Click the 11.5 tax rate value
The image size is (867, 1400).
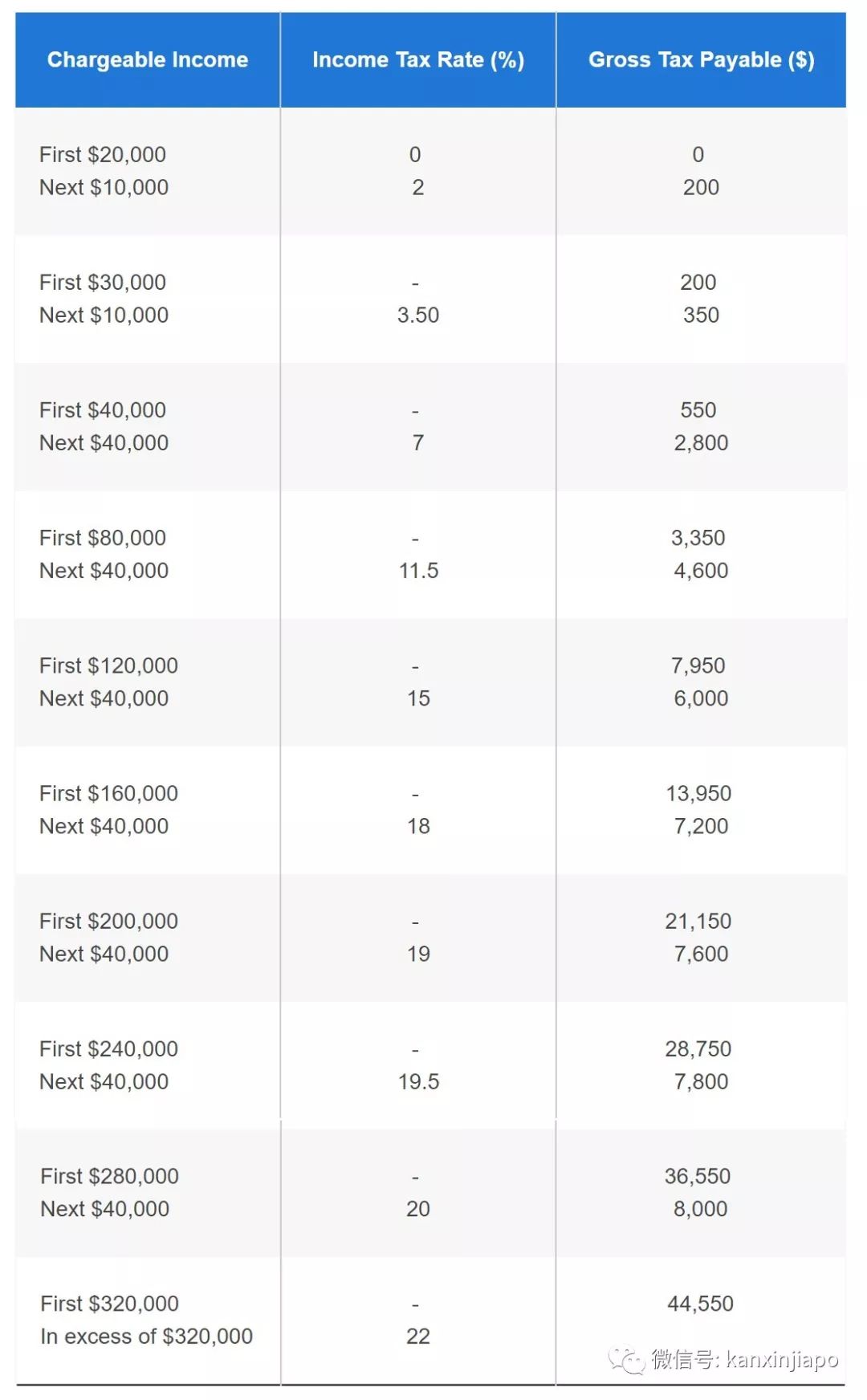coord(418,571)
